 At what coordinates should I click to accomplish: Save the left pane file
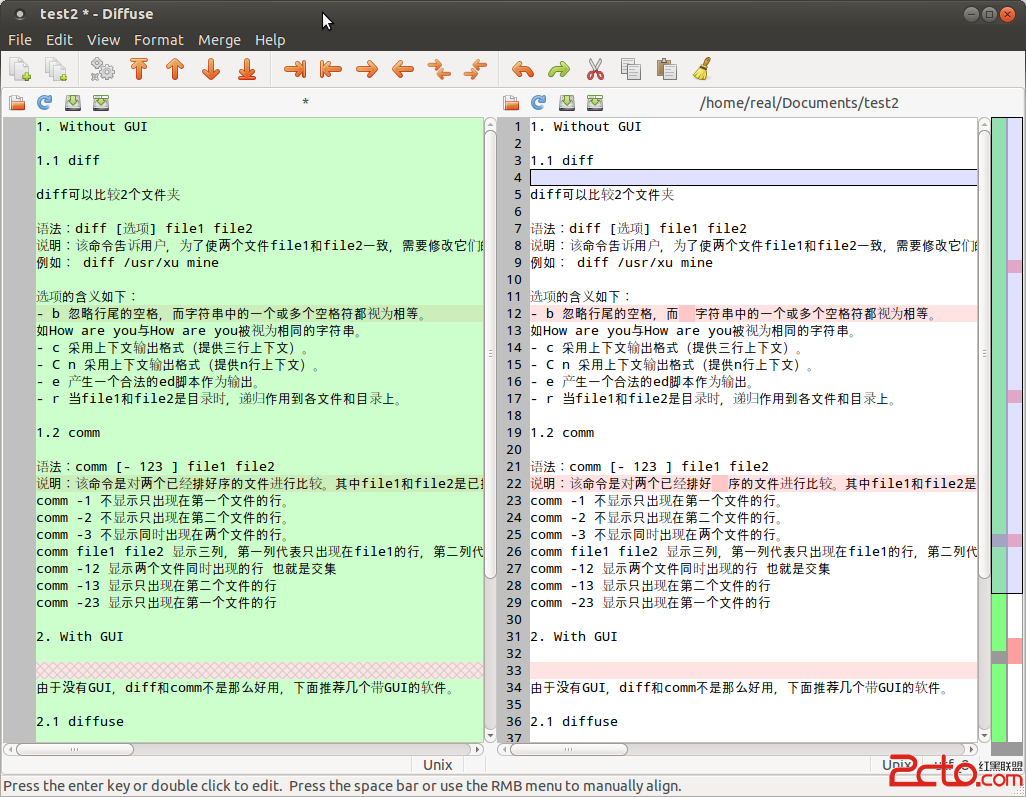73,103
